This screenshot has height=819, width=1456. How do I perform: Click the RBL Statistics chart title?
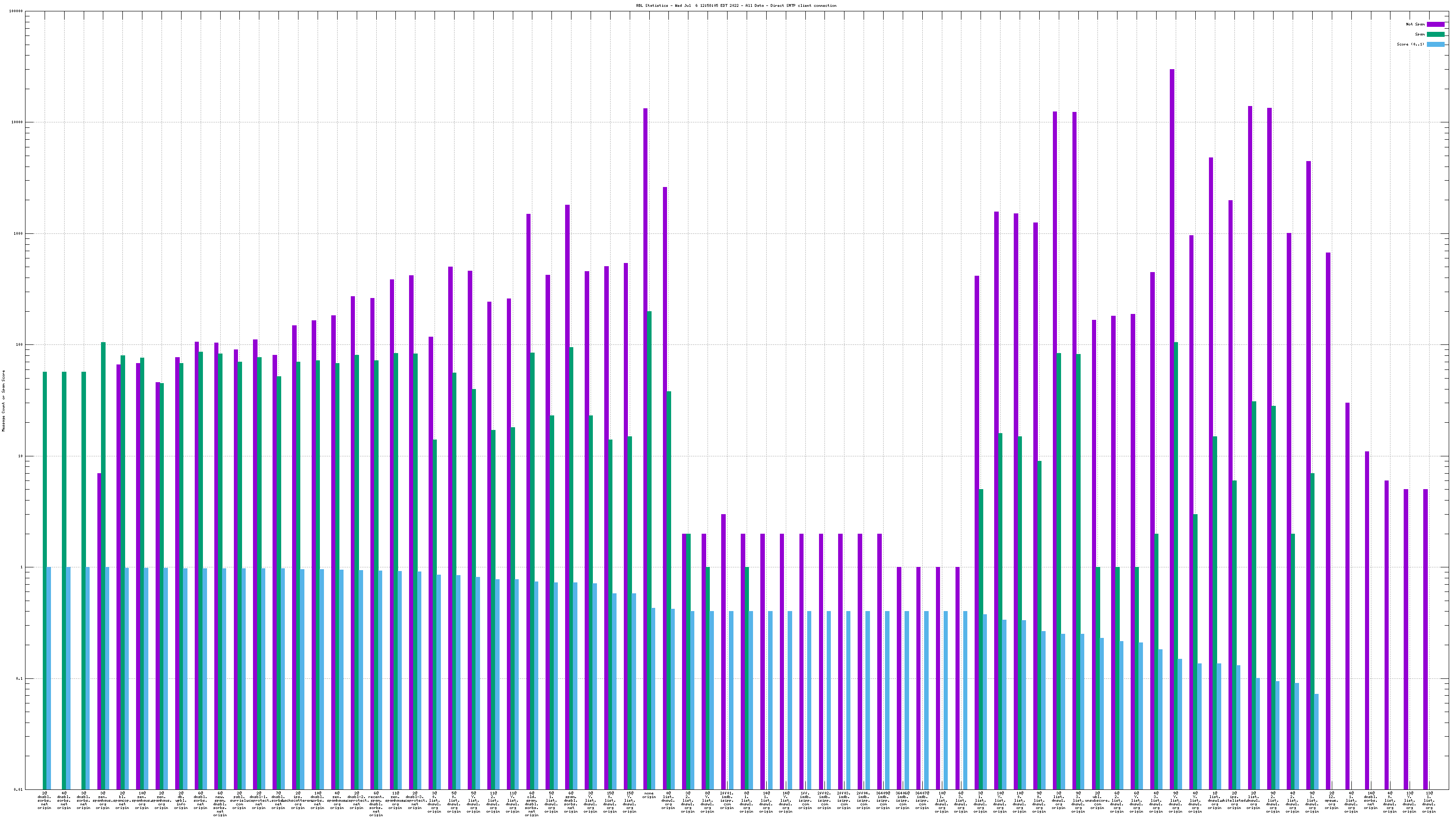pos(736,5)
